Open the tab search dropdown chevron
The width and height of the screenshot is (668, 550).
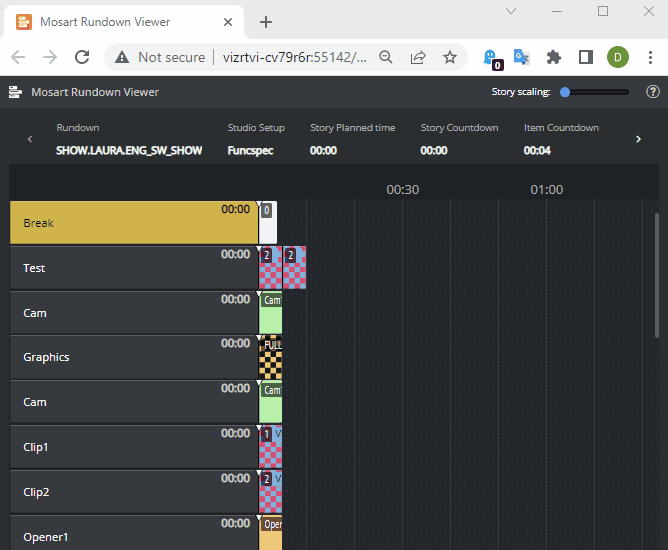(x=510, y=12)
